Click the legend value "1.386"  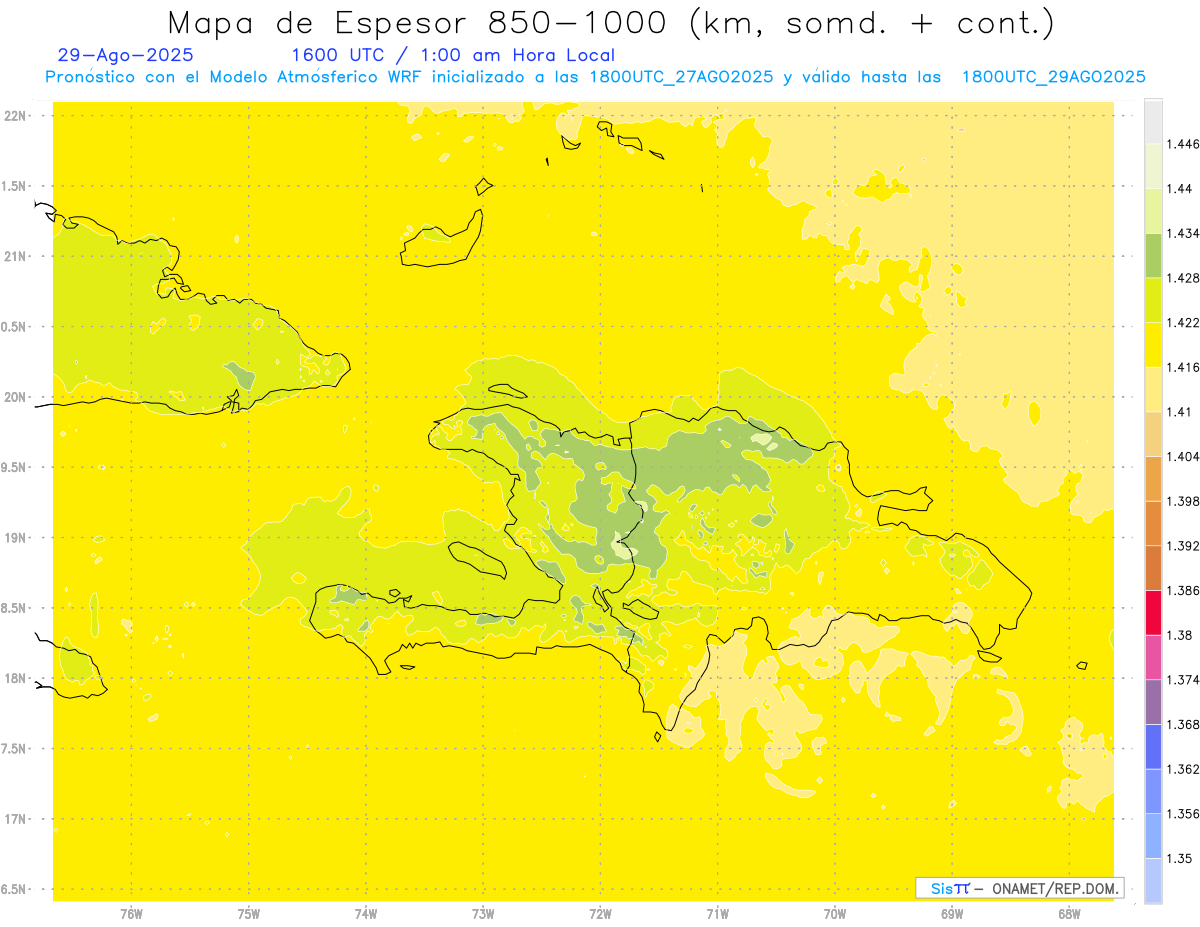pyautogui.click(x=1184, y=590)
